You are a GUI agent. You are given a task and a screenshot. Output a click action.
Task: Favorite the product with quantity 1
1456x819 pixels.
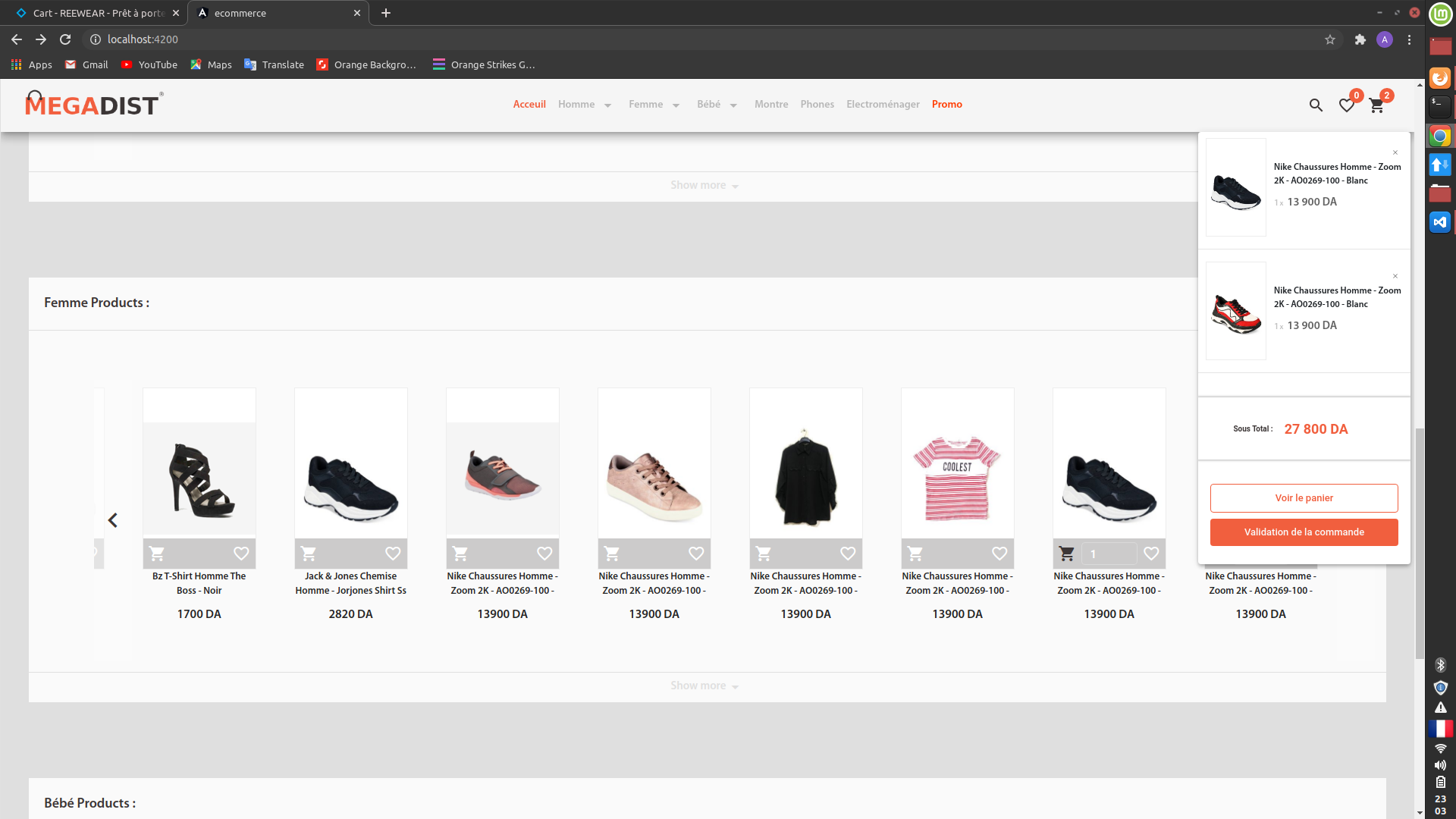pos(1151,554)
